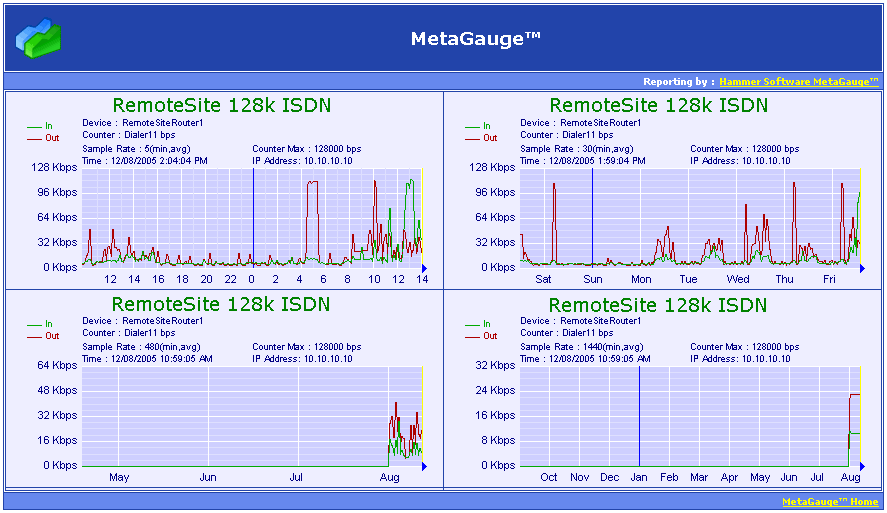Click the 'Jun' axis label on the 480-minute graph
This screenshot has width=887, height=513.
(x=208, y=477)
